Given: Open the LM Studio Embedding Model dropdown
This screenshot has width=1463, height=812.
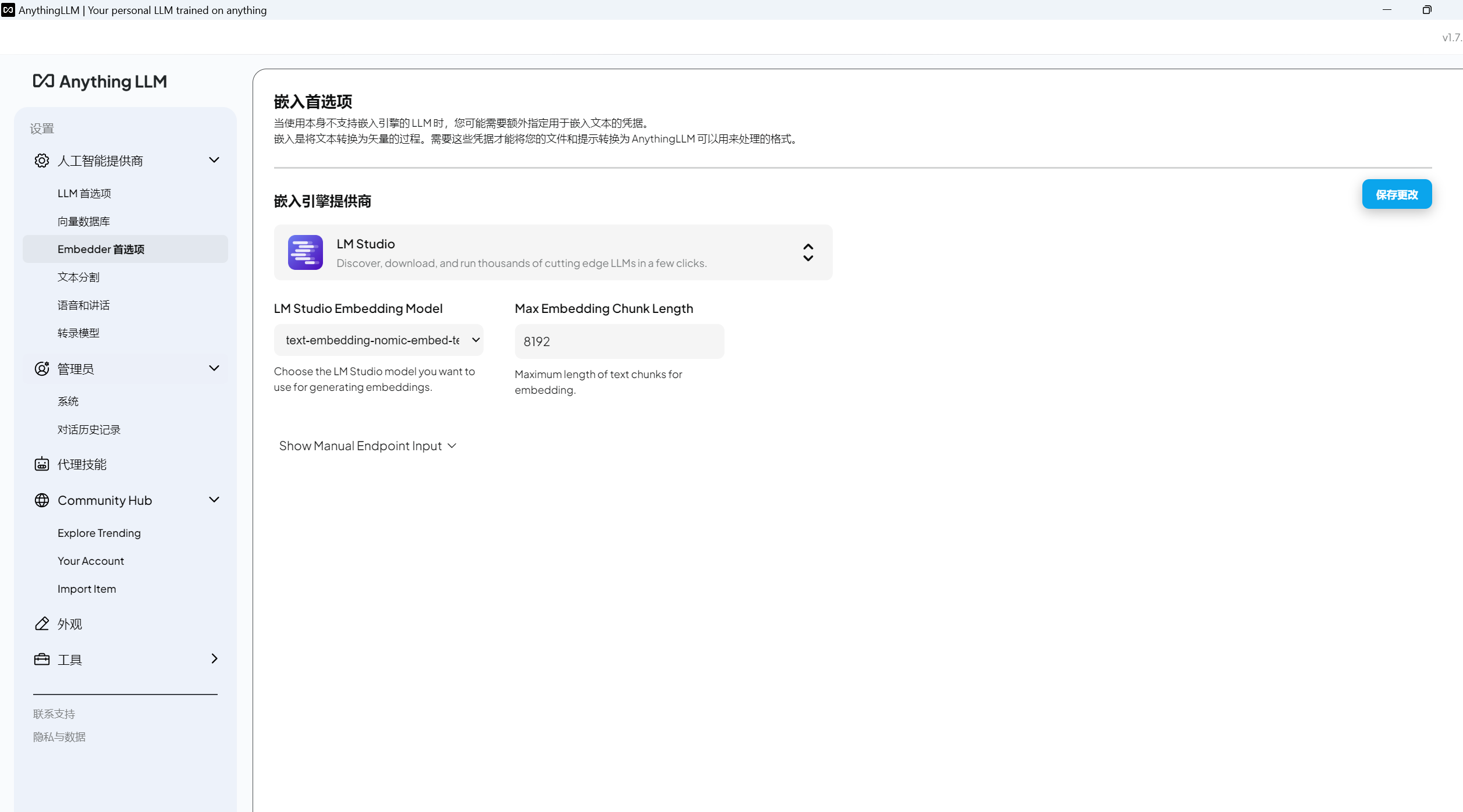Looking at the screenshot, I should 379,340.
